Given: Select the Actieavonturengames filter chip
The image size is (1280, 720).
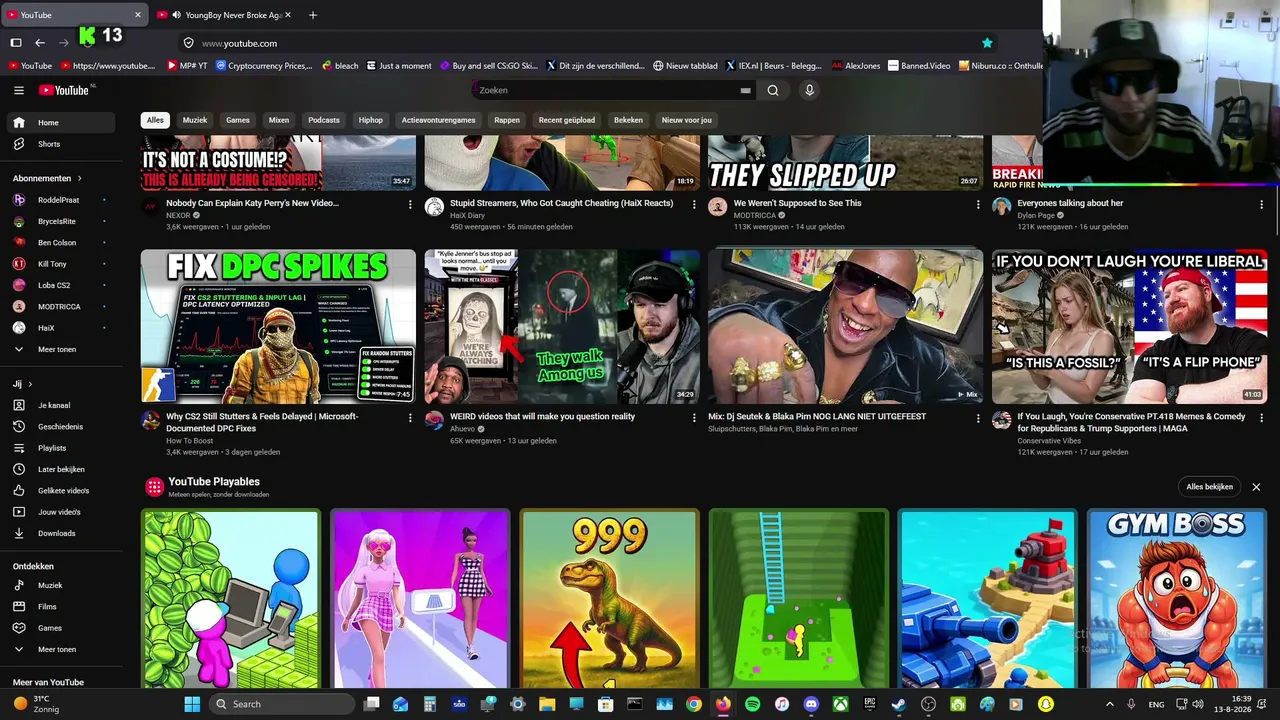Looking at the screenshot, I should (x=439, y=120).
